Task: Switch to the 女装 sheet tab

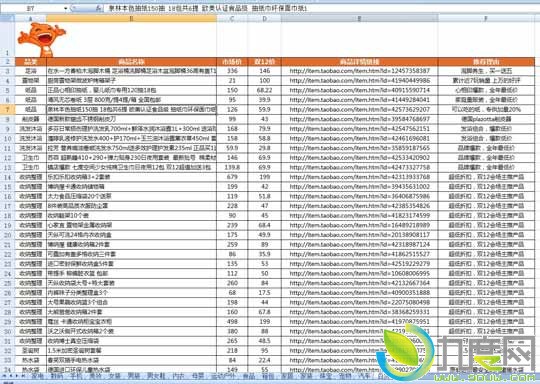Action: pyautogui.click(x=115, y=376)
